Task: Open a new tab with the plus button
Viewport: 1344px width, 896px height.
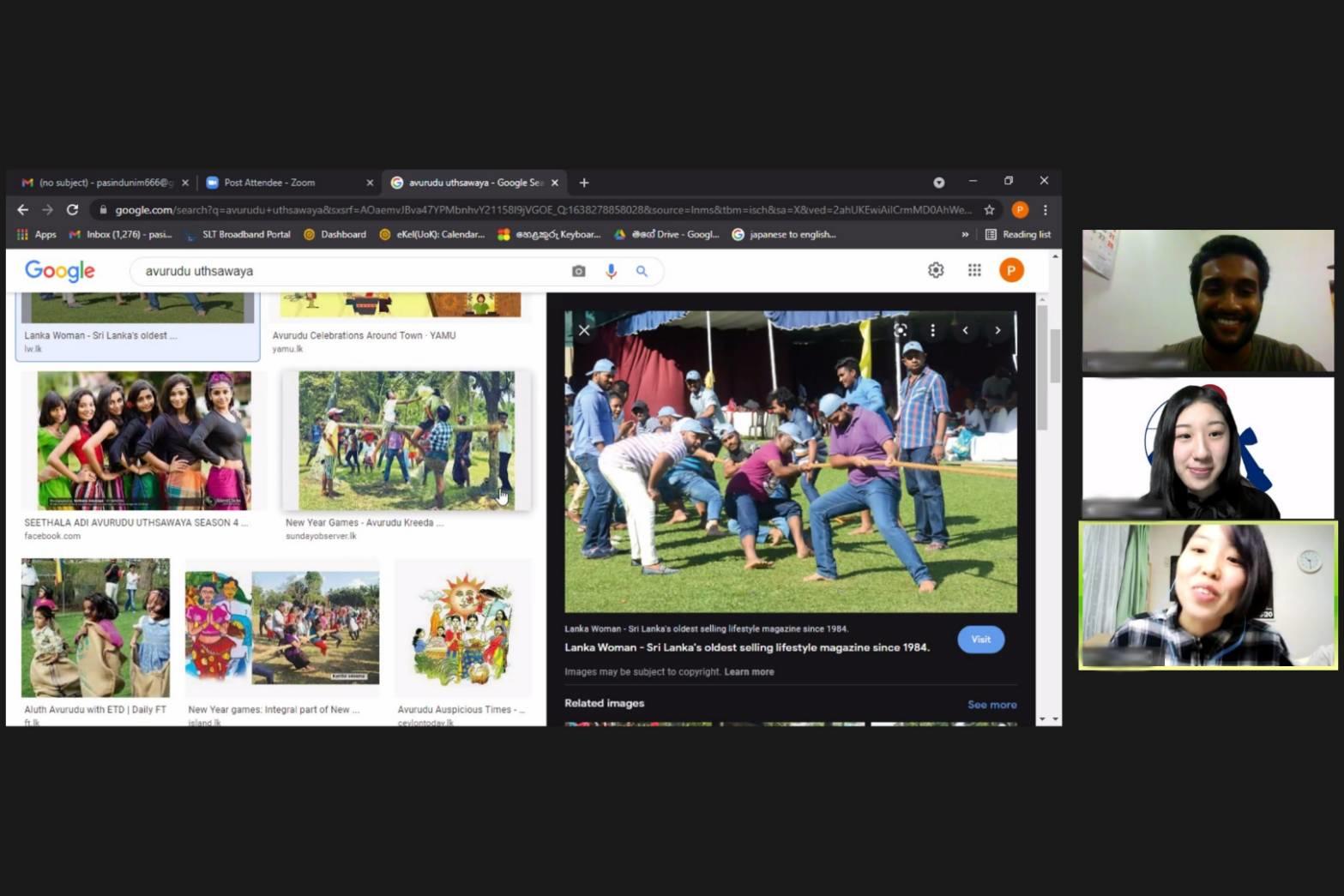Action: tap(584, 183)
